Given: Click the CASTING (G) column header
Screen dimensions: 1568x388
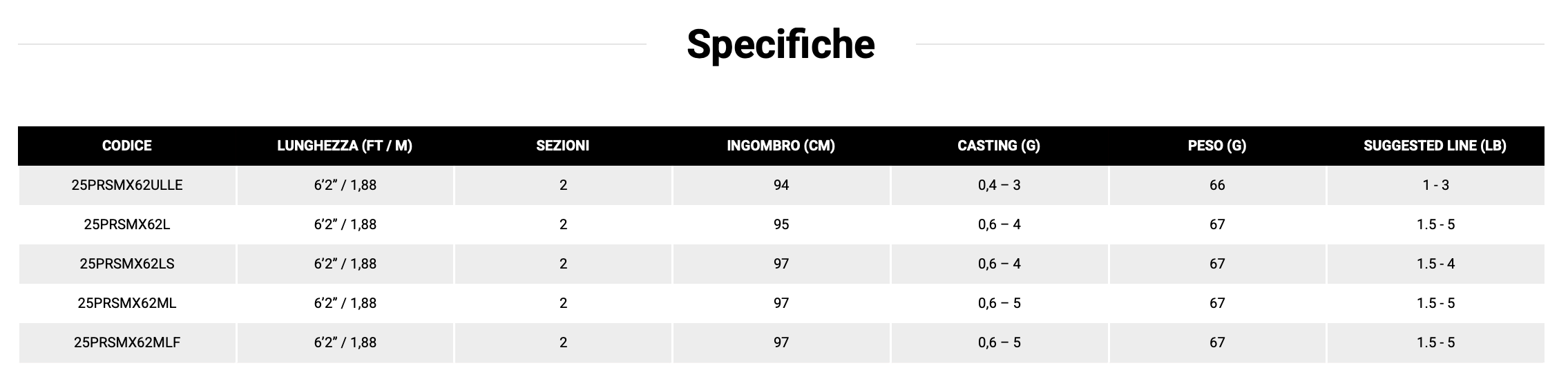Looking at the screenshot, I should (999, 146).
